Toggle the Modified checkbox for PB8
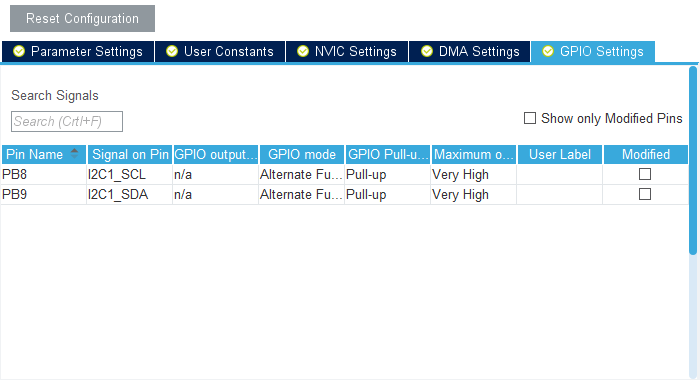This screenshot has width=700, height=380. coord(645,174)
